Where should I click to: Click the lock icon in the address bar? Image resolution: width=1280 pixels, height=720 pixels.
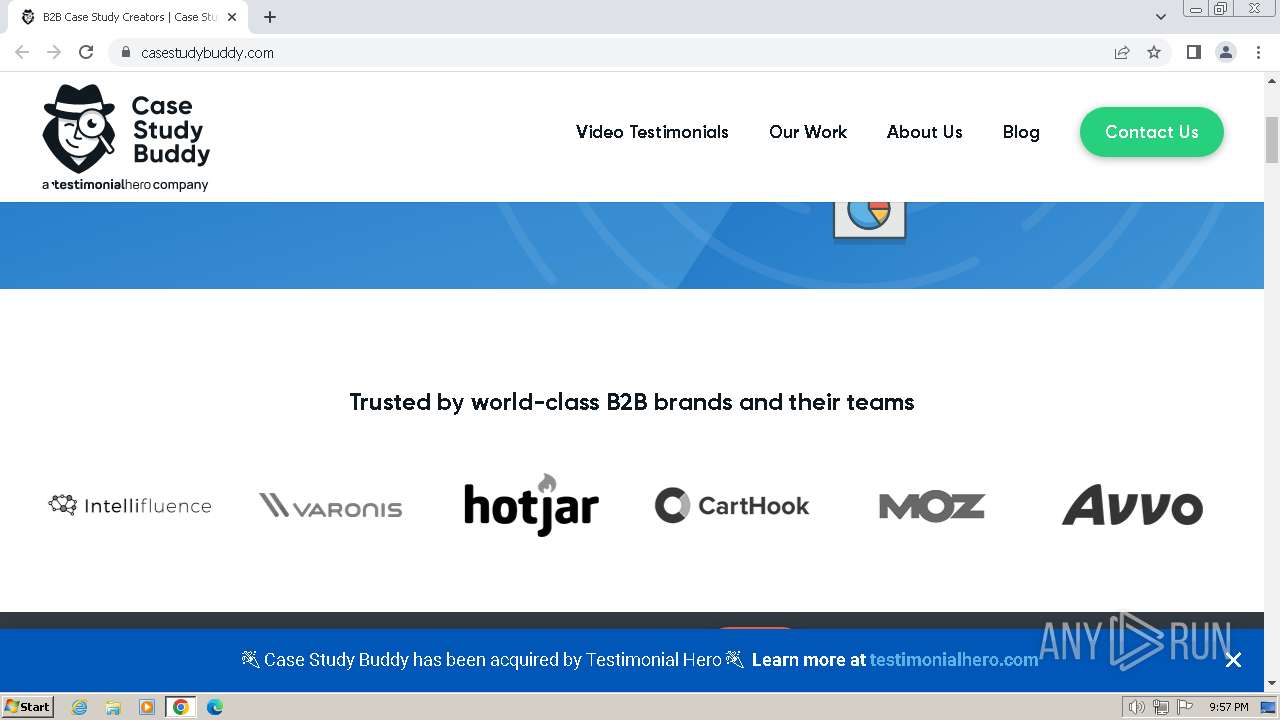[126, 52]
